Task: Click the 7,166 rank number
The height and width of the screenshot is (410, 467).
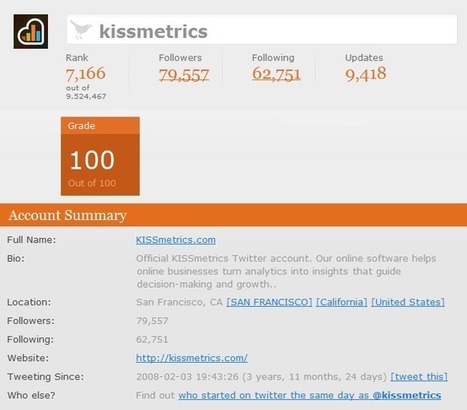Action: [86, 74]
